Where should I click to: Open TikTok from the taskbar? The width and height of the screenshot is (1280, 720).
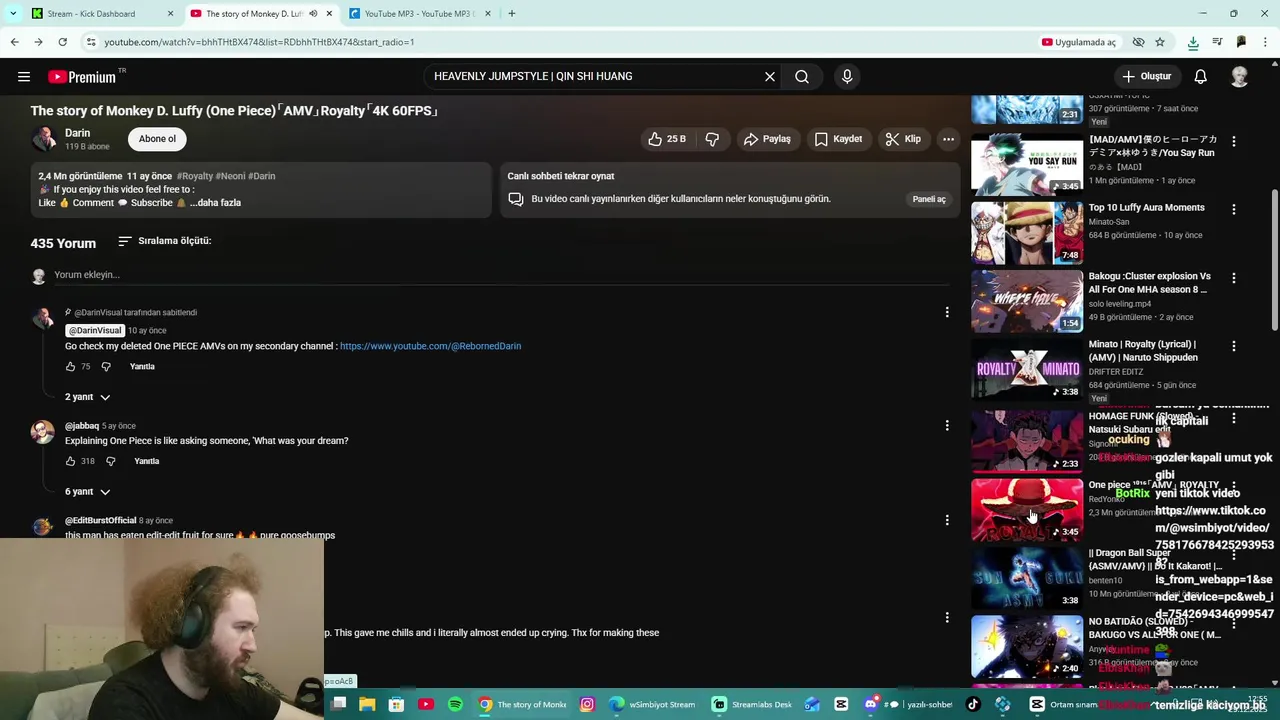[x=973, y=704]
